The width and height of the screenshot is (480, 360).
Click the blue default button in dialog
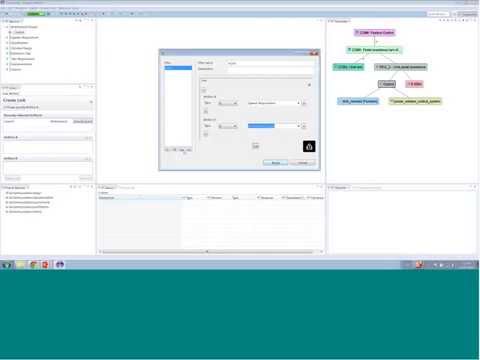[275, 163]
